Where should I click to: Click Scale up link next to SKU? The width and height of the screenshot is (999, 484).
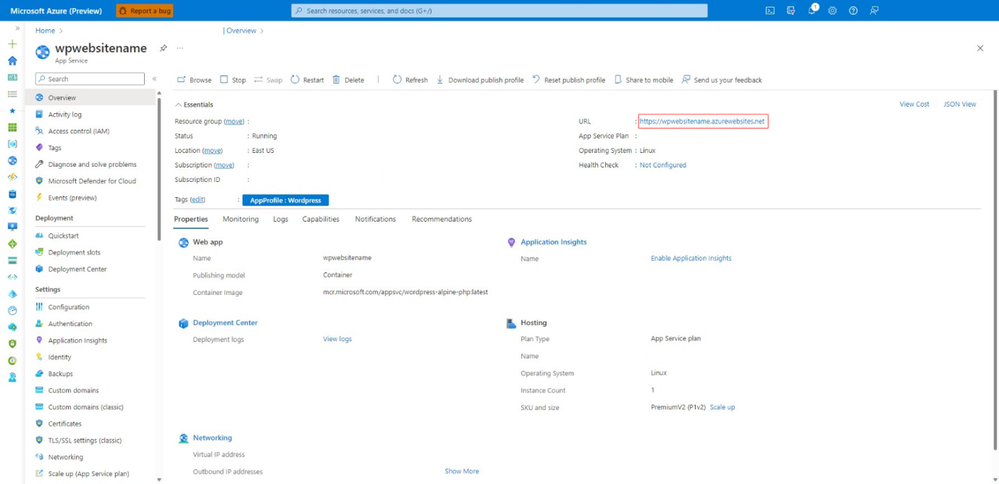722,407
